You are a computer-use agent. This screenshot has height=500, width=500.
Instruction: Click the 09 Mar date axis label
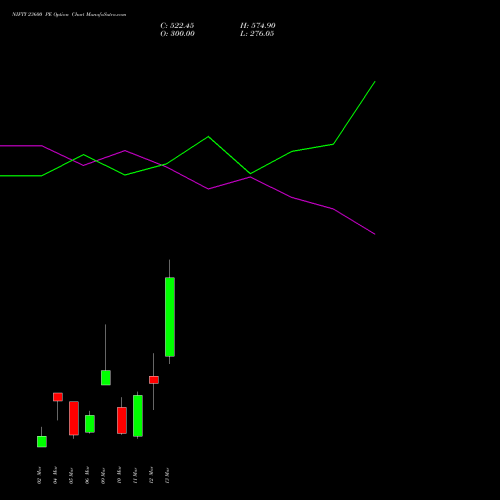103,475
